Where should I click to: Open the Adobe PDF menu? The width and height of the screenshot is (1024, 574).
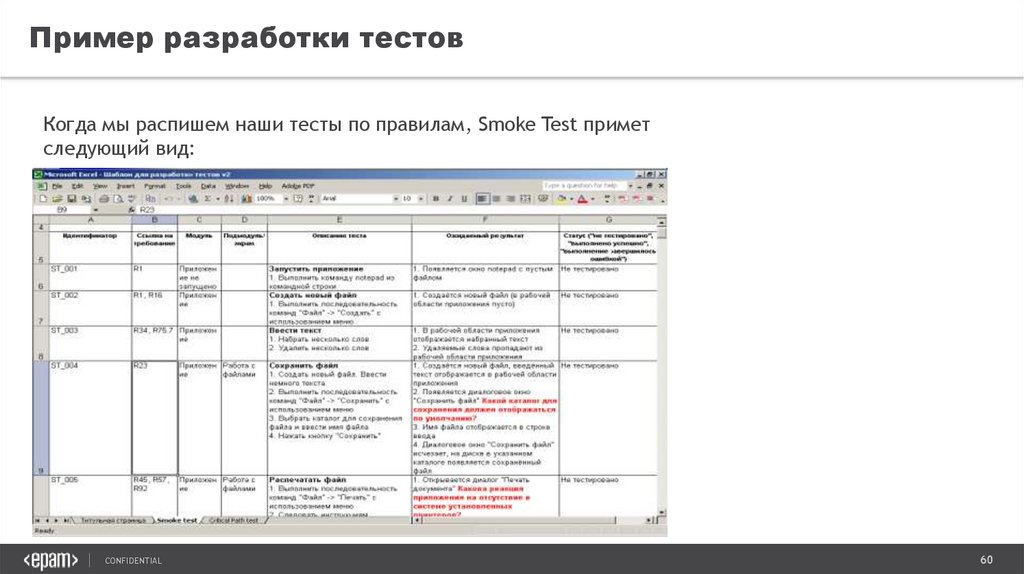(x=298, y=186)
